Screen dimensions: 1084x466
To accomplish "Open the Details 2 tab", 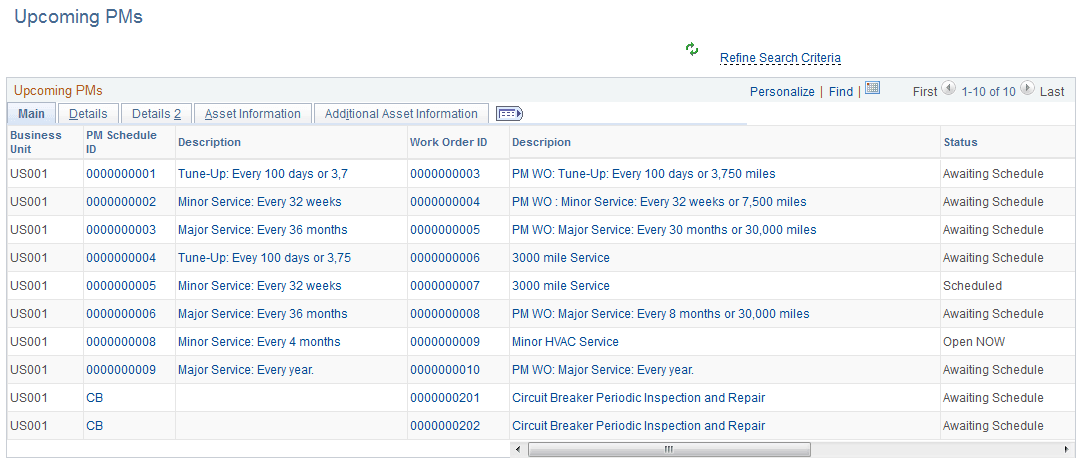I will point(156,113).
